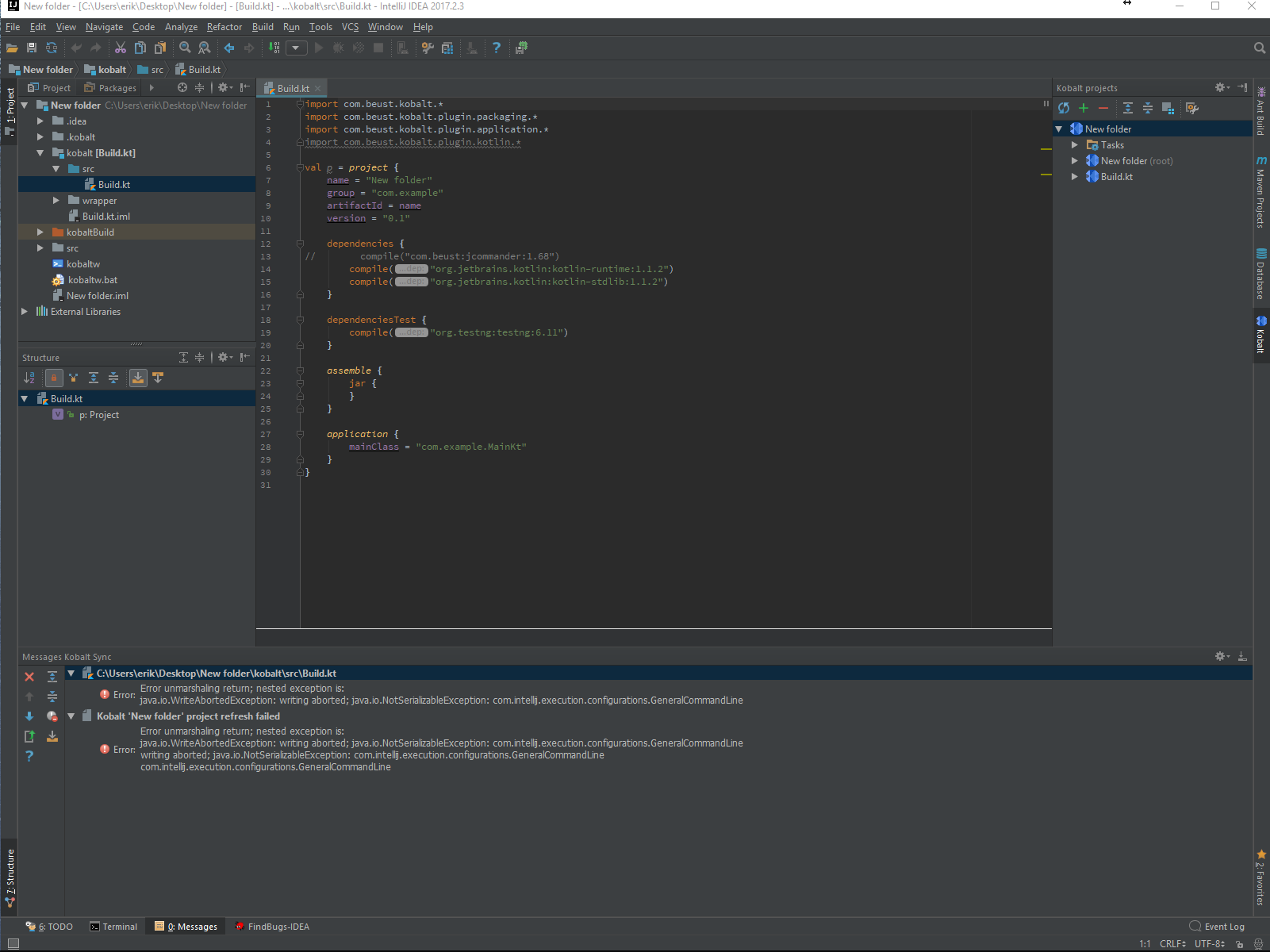Screen dimensions: 1270x952
Task: Click scroll from source target icon
Action: coord(182,88)
